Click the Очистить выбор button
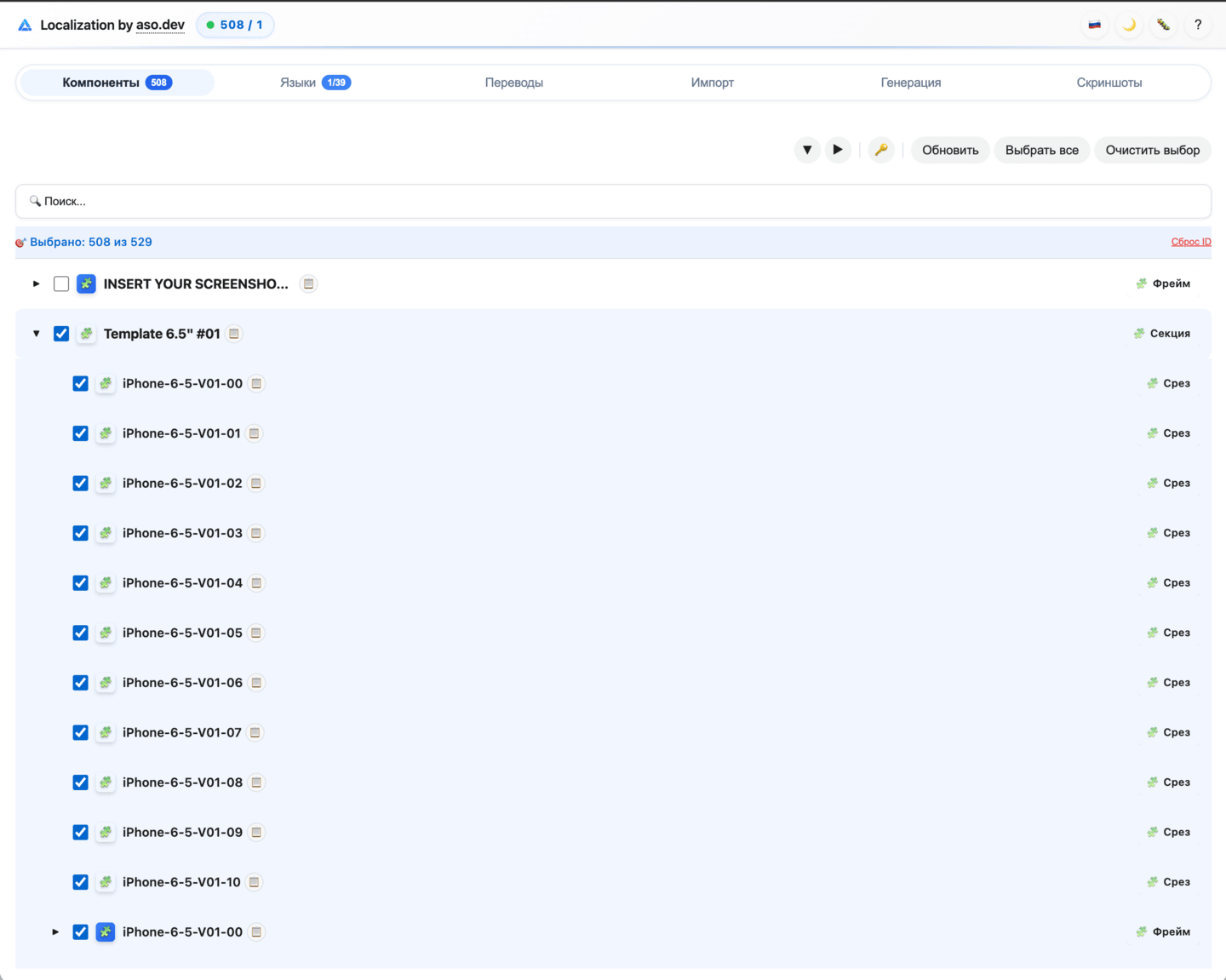Screen dimensions: 1226x980 (1152, 150)
